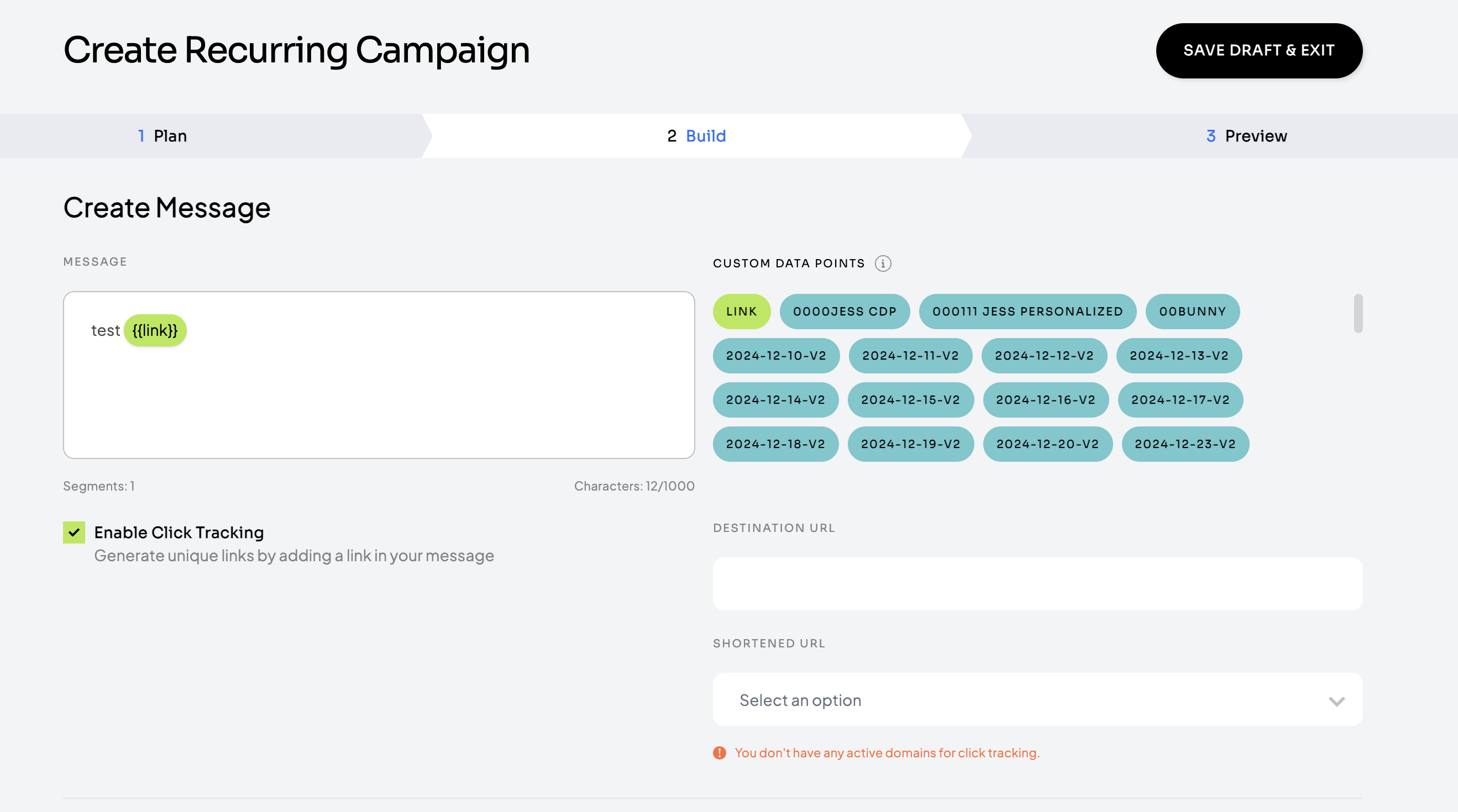Toggle the Enable Click Tracking checkbox
Screen dimensions: 1458x812
coord(74,532)
